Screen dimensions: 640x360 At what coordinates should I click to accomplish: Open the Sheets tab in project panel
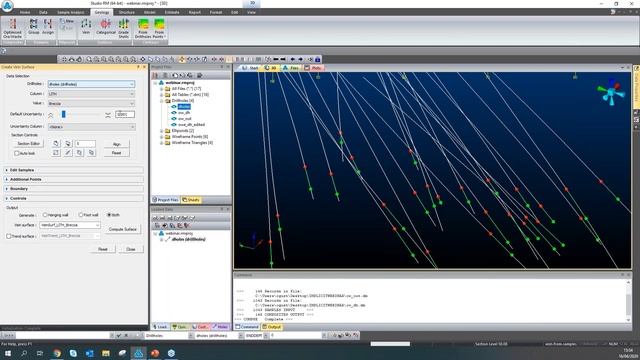[191, 200]
